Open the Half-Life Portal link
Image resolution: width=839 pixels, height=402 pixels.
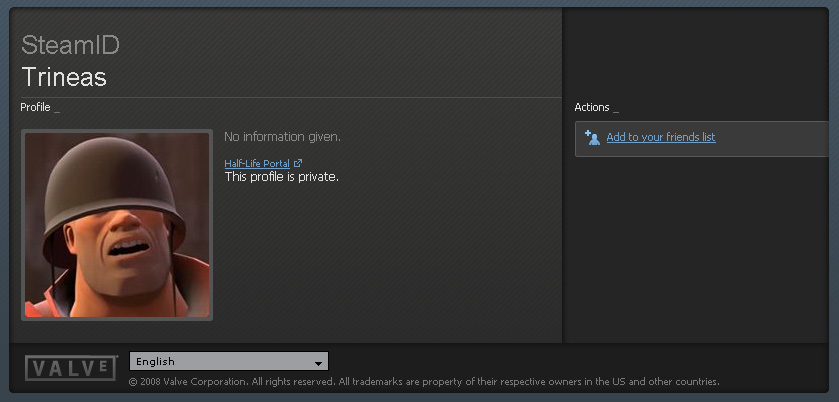coord(257,163)
